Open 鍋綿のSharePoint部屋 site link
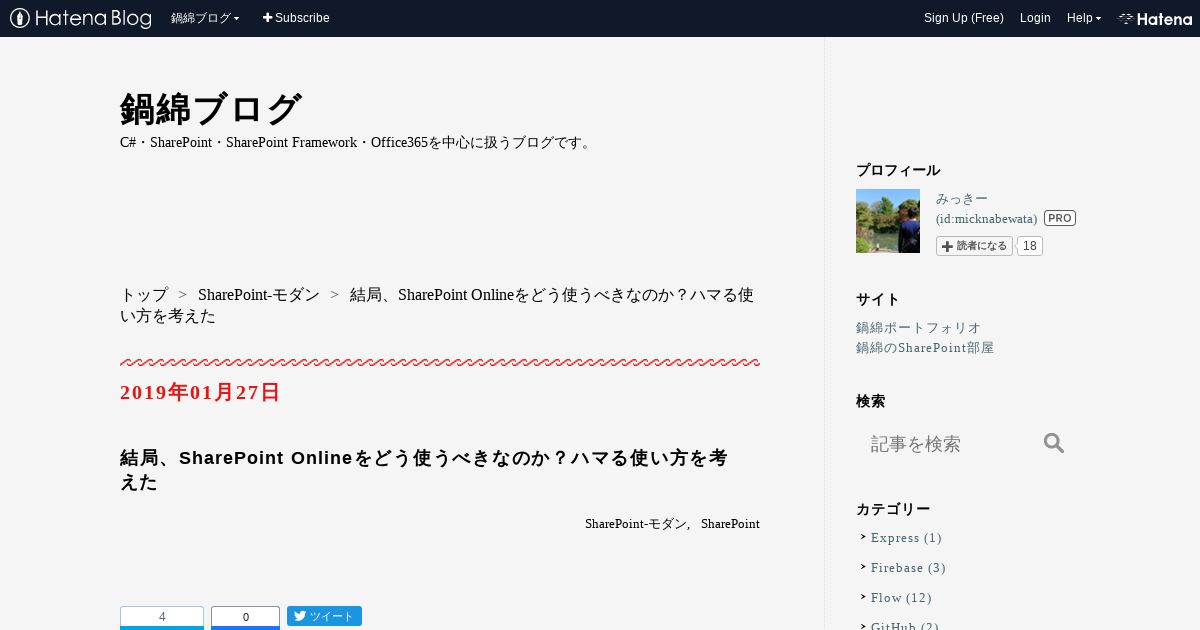This screenshot has height=630, width=1200. coord(925,348)
